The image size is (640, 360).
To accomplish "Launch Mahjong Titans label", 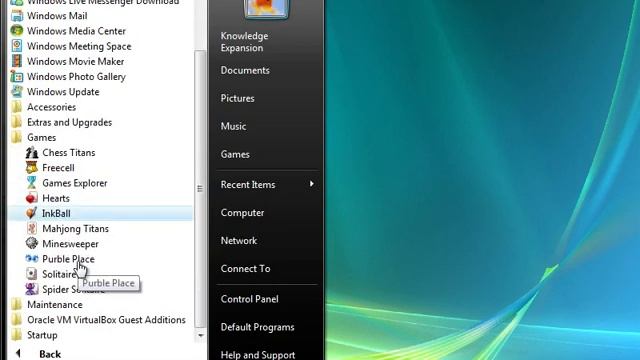I will (x=76, y=229).
